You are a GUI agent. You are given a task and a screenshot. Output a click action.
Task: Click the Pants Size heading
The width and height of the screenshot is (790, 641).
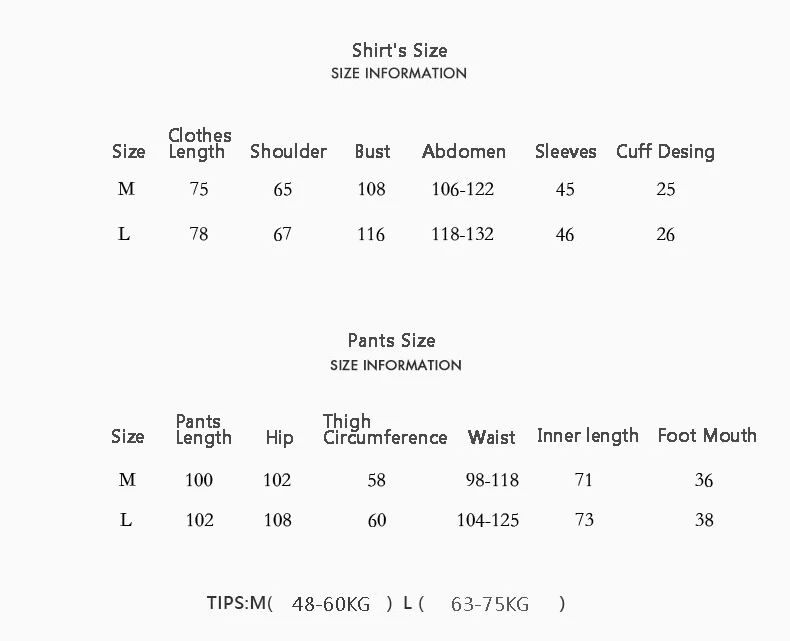pyautogui.click(x=391, y=341)
